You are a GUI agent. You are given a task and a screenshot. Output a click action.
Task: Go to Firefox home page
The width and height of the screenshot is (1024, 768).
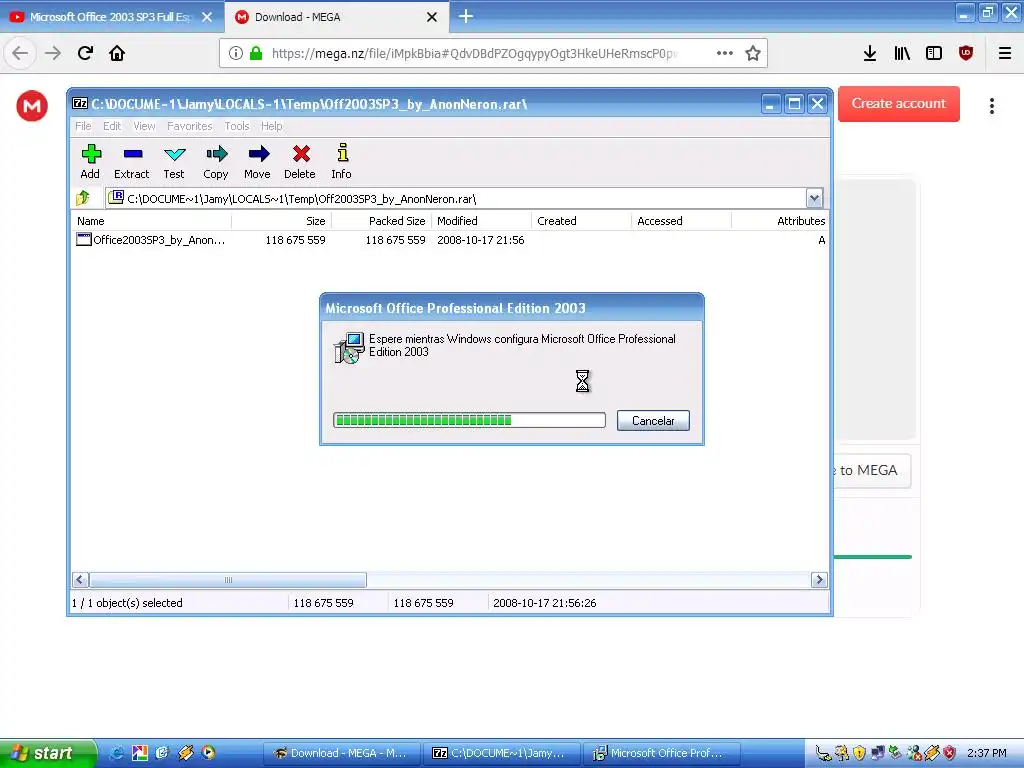[117, 53]
